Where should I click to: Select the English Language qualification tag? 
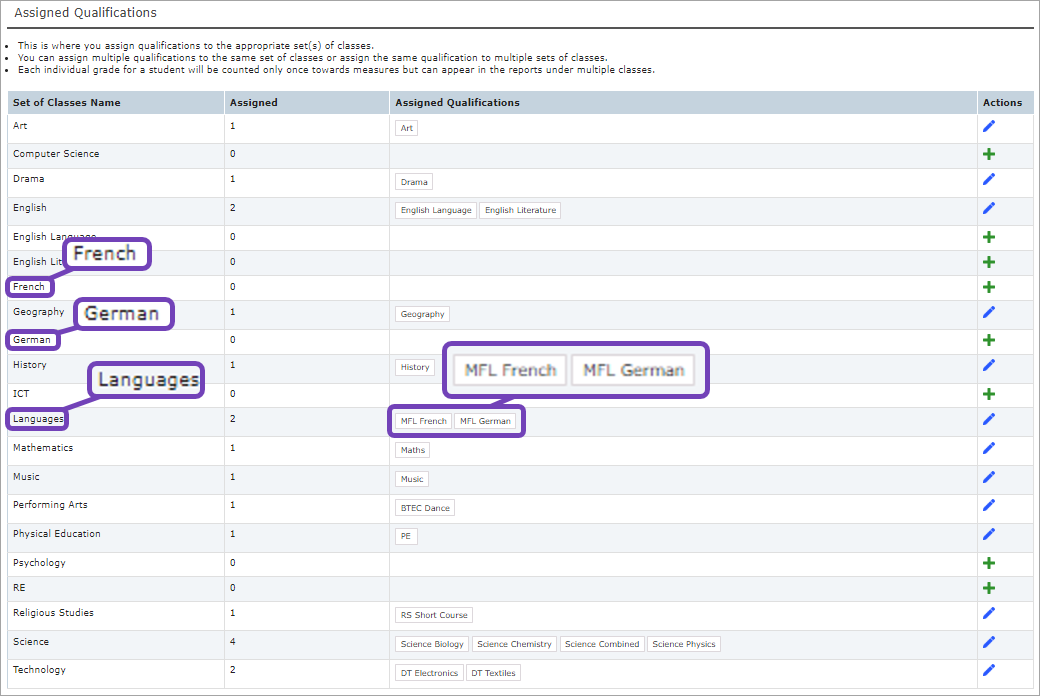(435, 211)
